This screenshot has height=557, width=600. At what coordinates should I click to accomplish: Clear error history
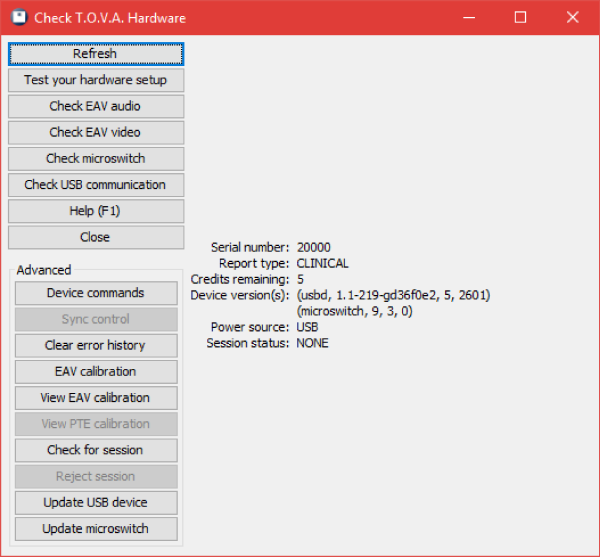[96, 345]
